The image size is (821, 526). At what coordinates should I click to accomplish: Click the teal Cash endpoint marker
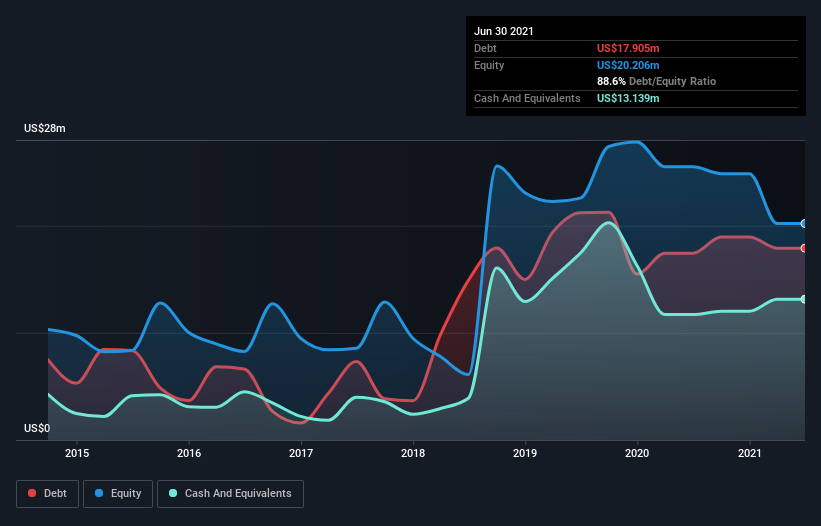click(804, 299)
